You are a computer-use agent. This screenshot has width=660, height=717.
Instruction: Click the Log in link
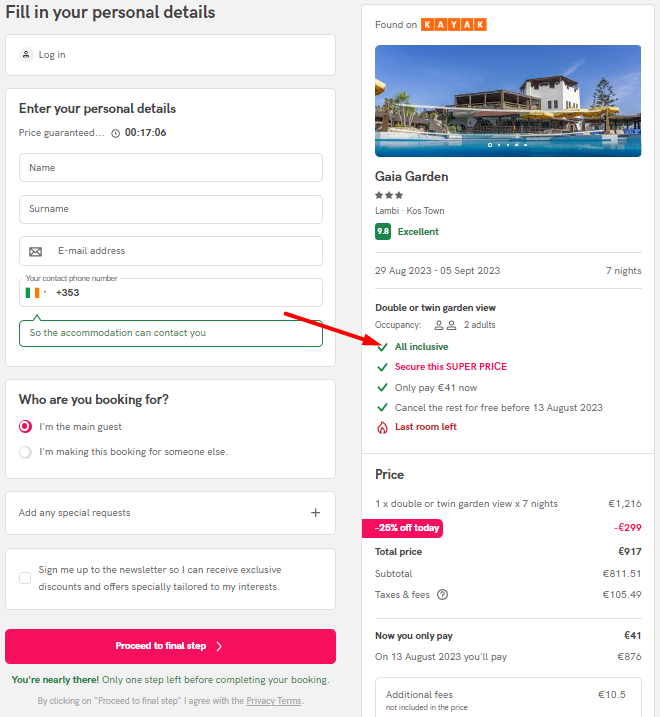pos(52,55)
